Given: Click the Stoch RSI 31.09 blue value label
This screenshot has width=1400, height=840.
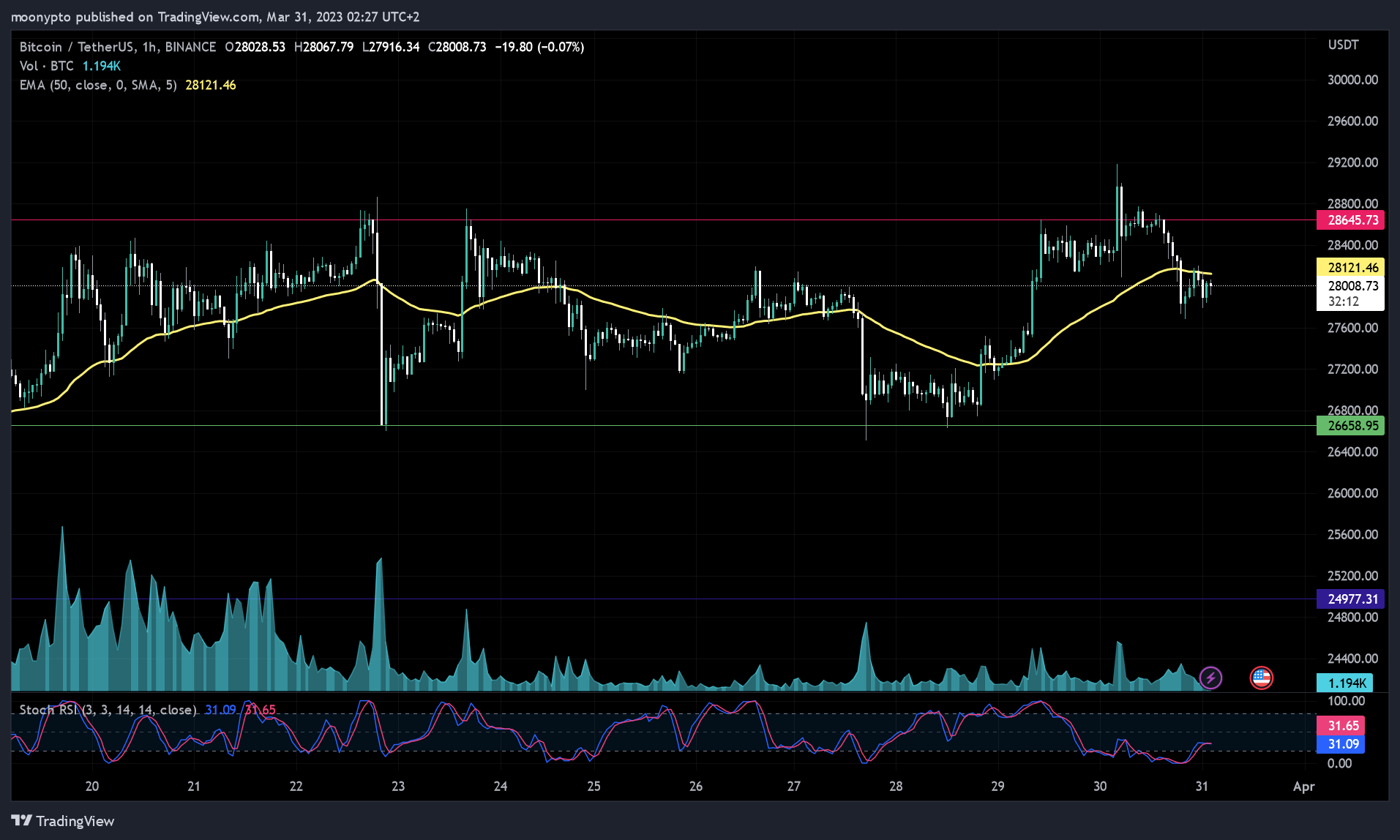Looking at the screenshot, I should [1341, 744].
